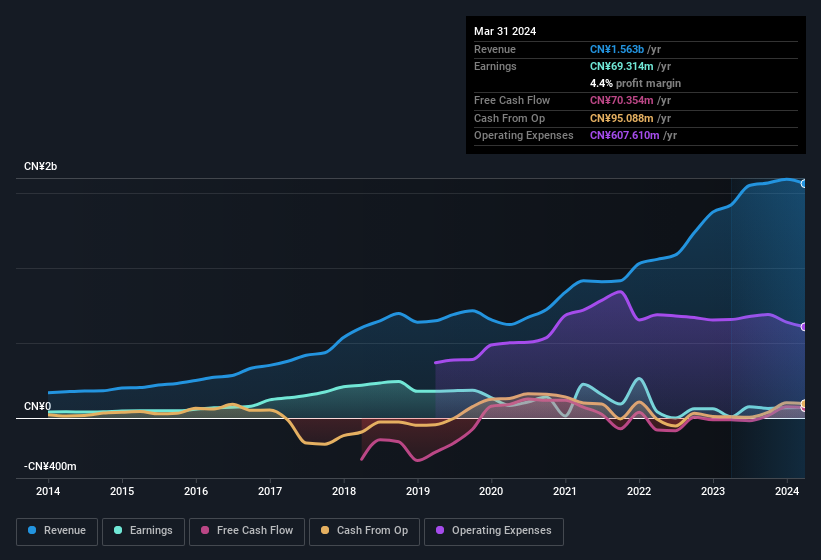
Task: Click the CN¥70.354m free cash flow value
Action: [x=622, y=100]
